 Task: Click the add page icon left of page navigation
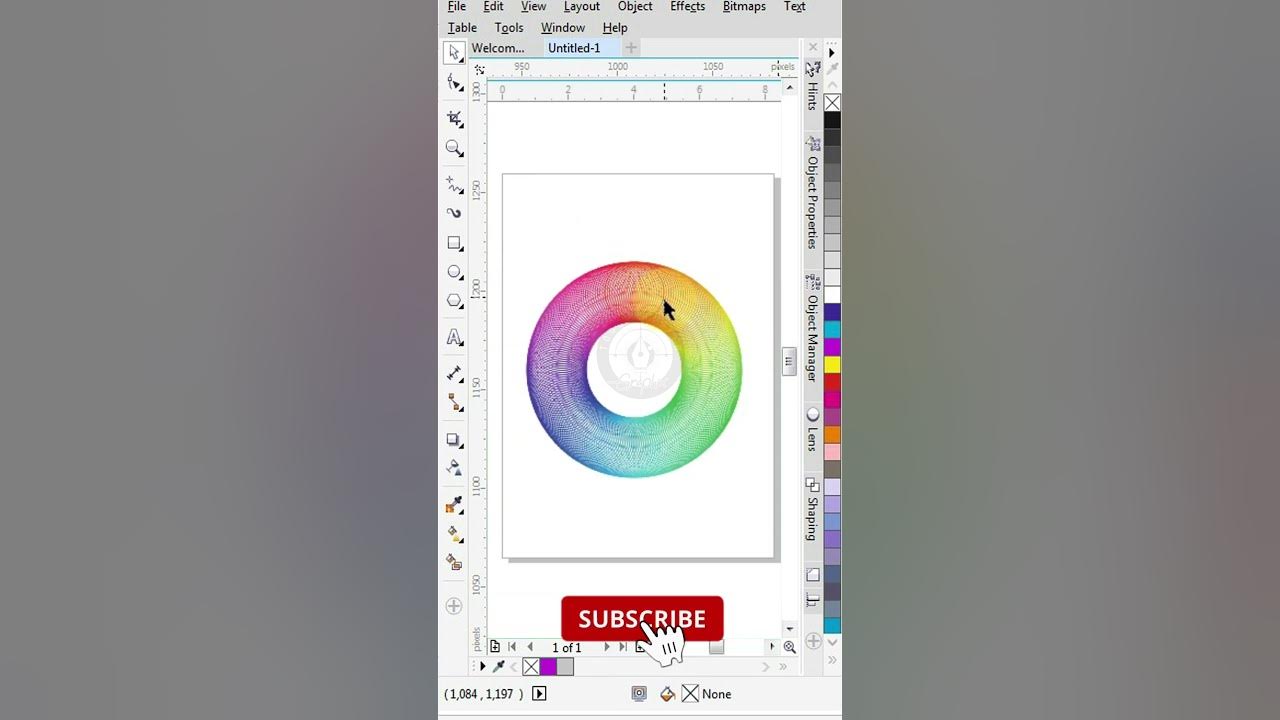click(494, 647)
